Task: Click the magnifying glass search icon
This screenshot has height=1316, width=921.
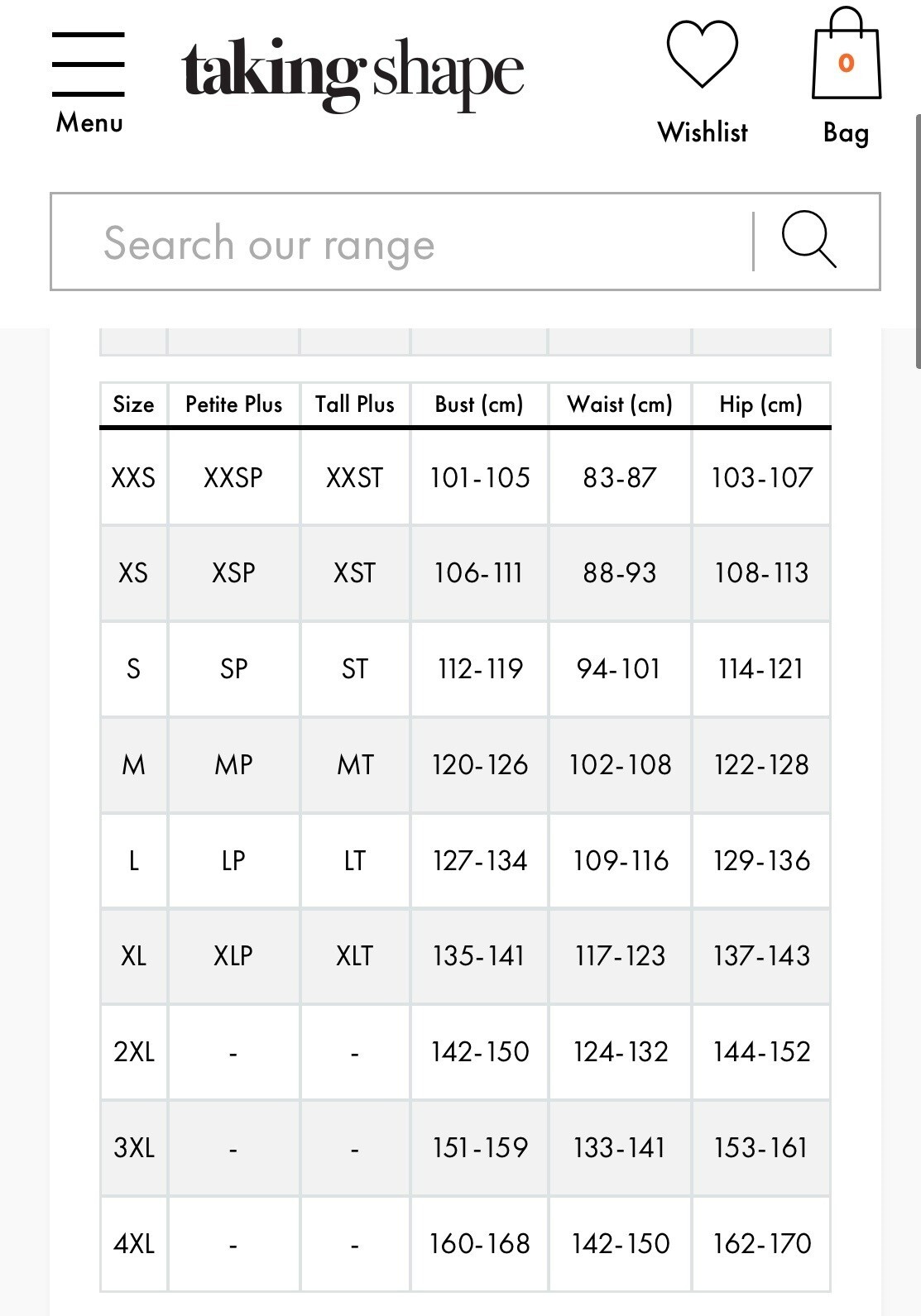Action: (x=808, y=240)
